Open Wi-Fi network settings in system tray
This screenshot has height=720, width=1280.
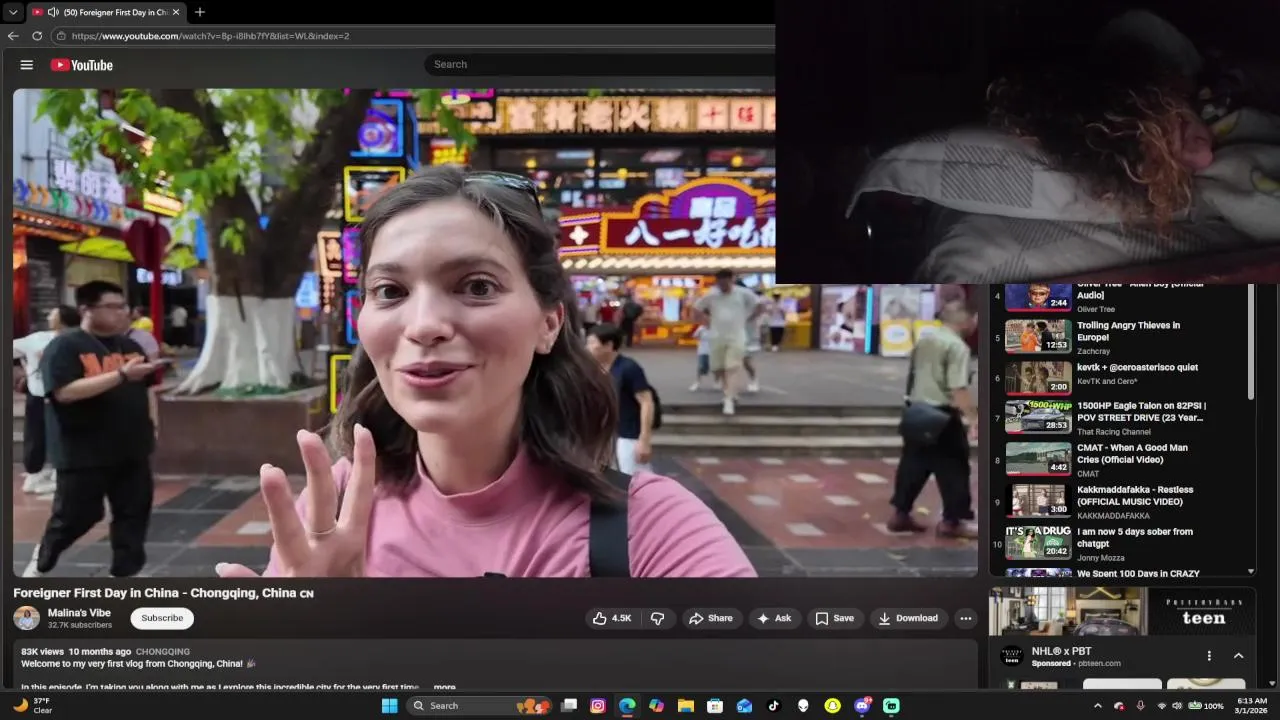[x=1162, y=705]
